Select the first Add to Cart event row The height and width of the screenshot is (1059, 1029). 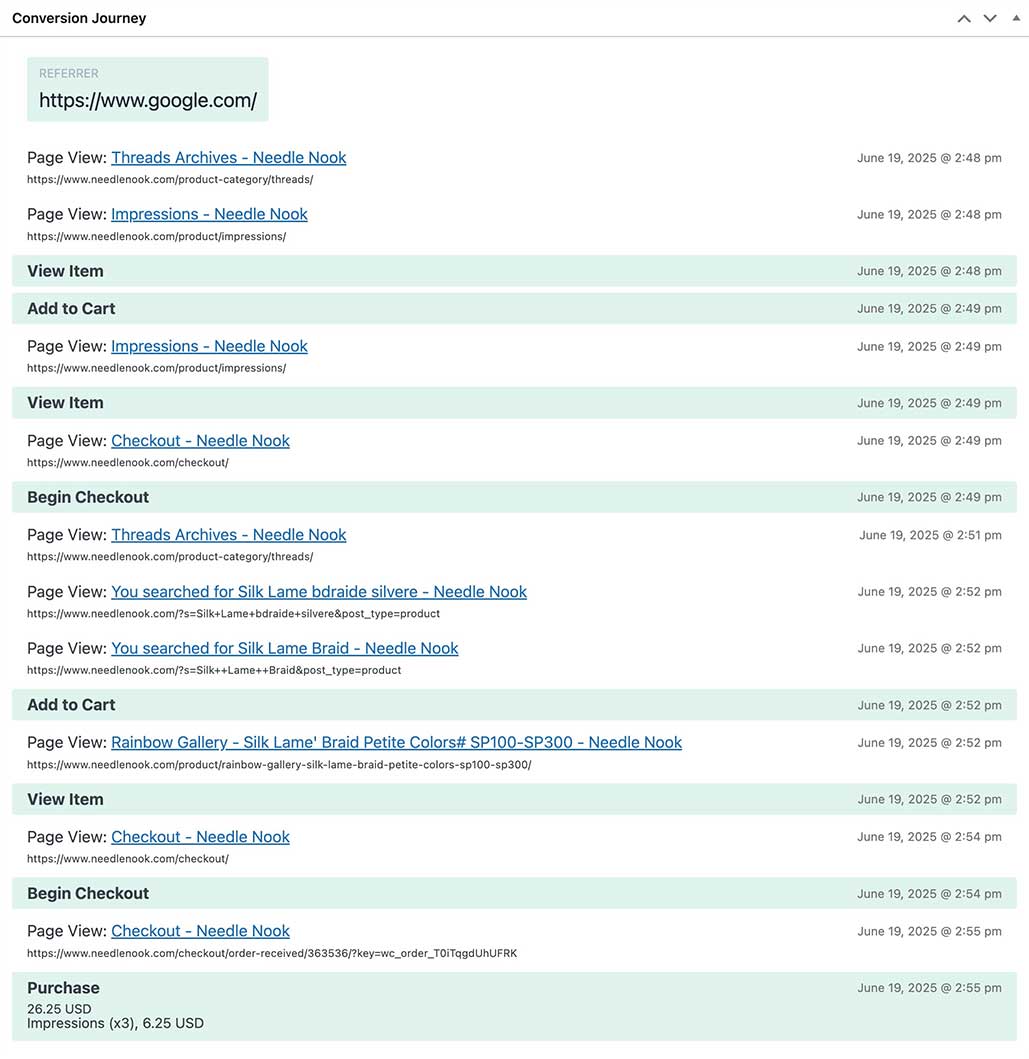514,308
